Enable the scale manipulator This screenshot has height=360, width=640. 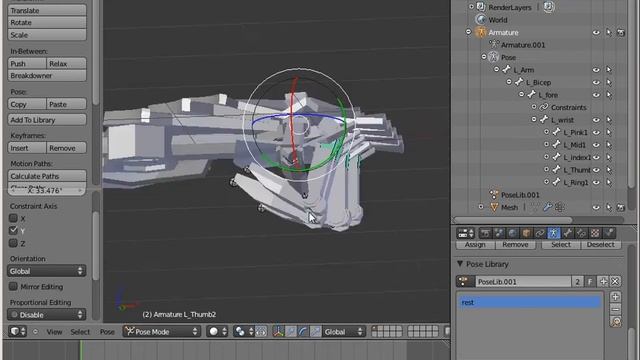(x=315, y=331)
